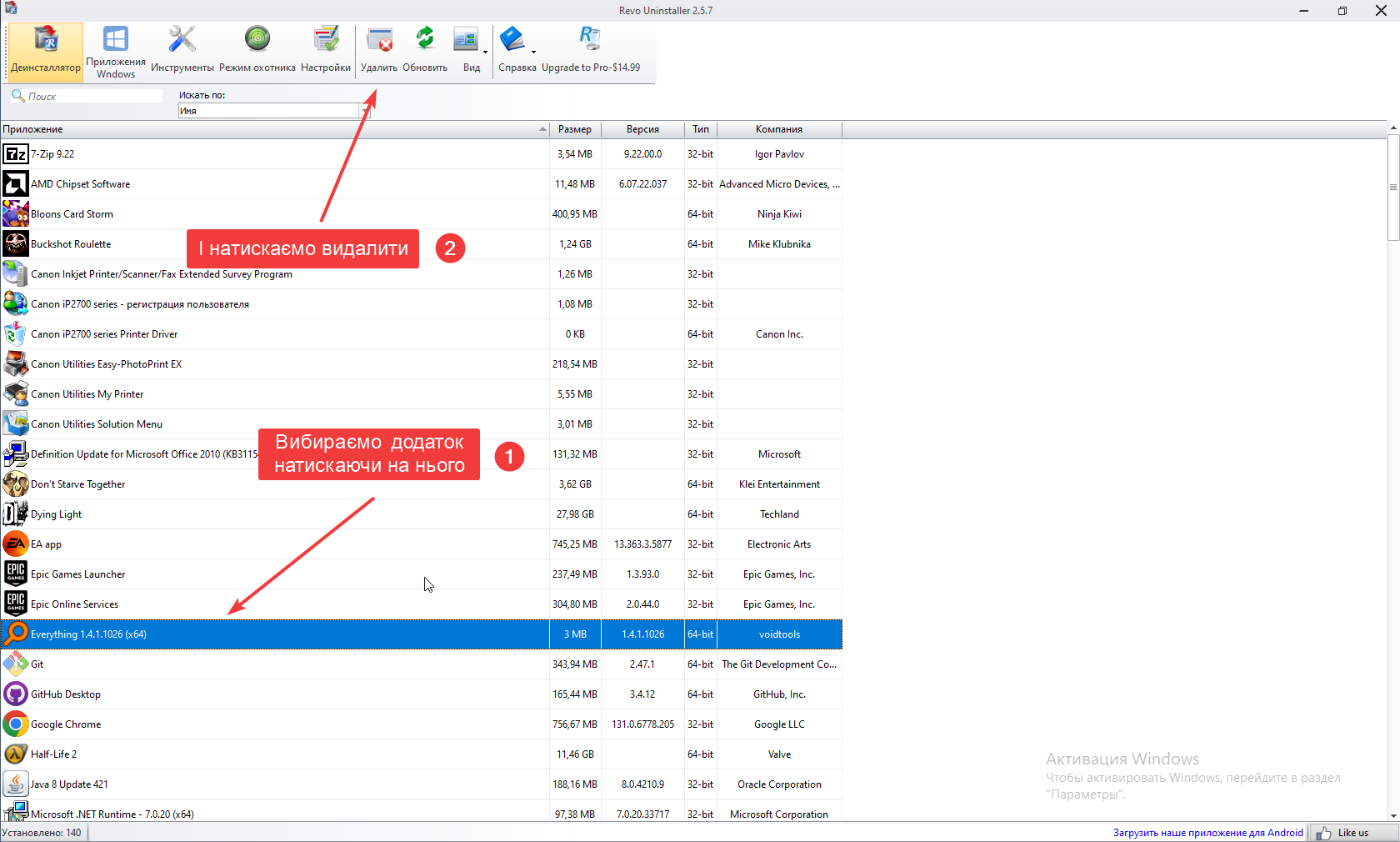Open the Инструменты menu
The width and height of the screenshot is (1400, 842).
pyautogui.click(x=182, y=51)
